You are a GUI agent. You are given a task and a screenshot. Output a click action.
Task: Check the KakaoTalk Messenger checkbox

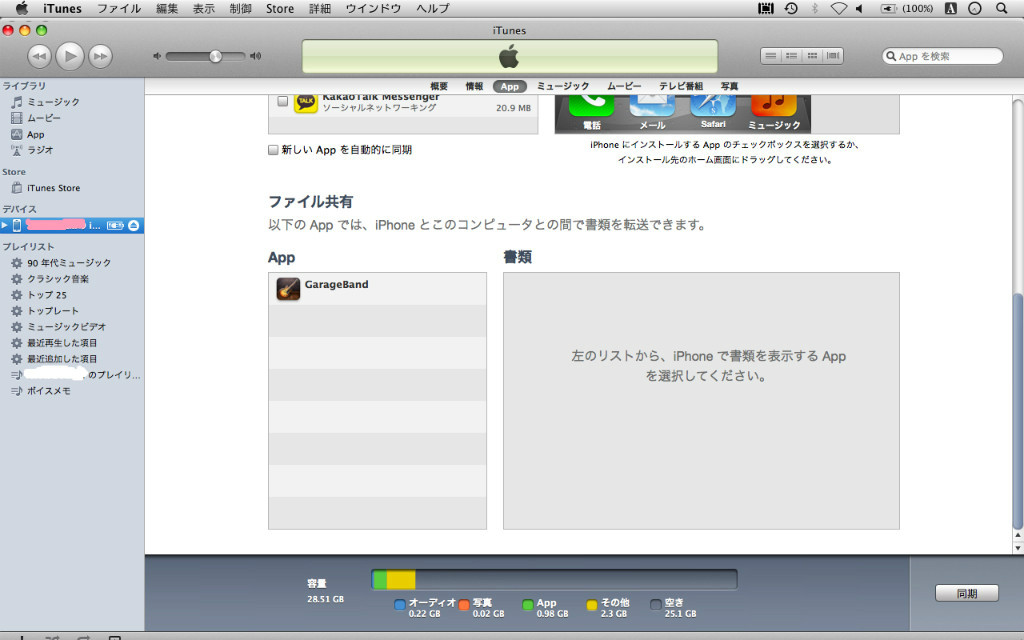[283, 101]
